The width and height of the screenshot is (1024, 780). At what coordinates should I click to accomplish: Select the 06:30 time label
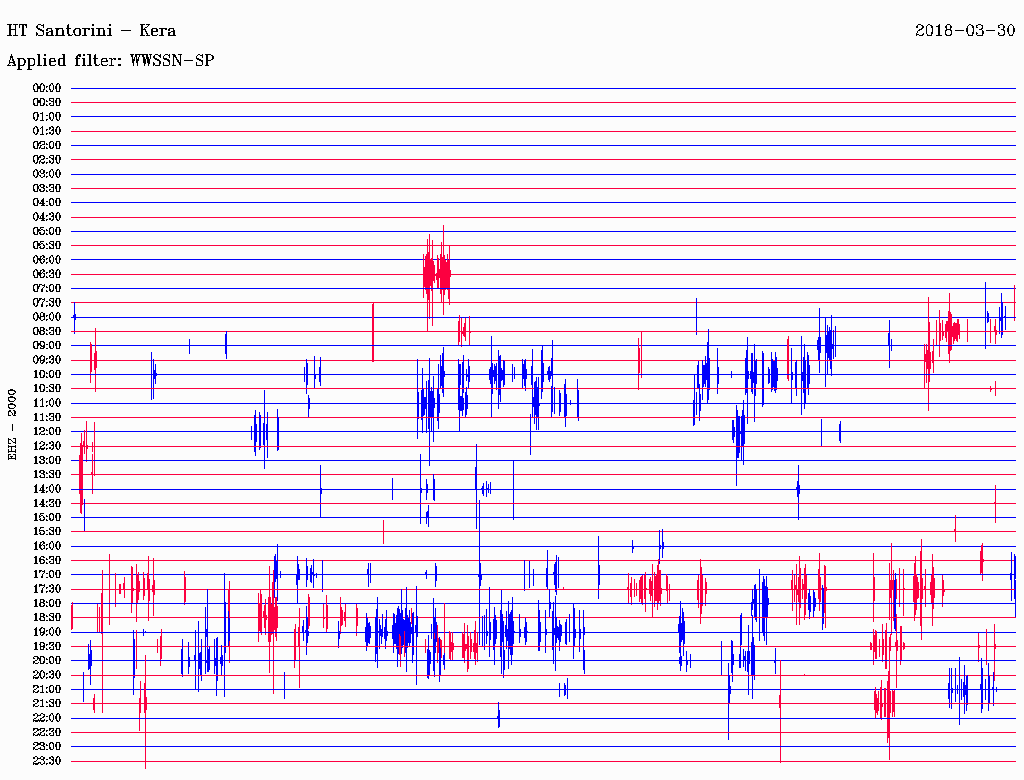47,274
